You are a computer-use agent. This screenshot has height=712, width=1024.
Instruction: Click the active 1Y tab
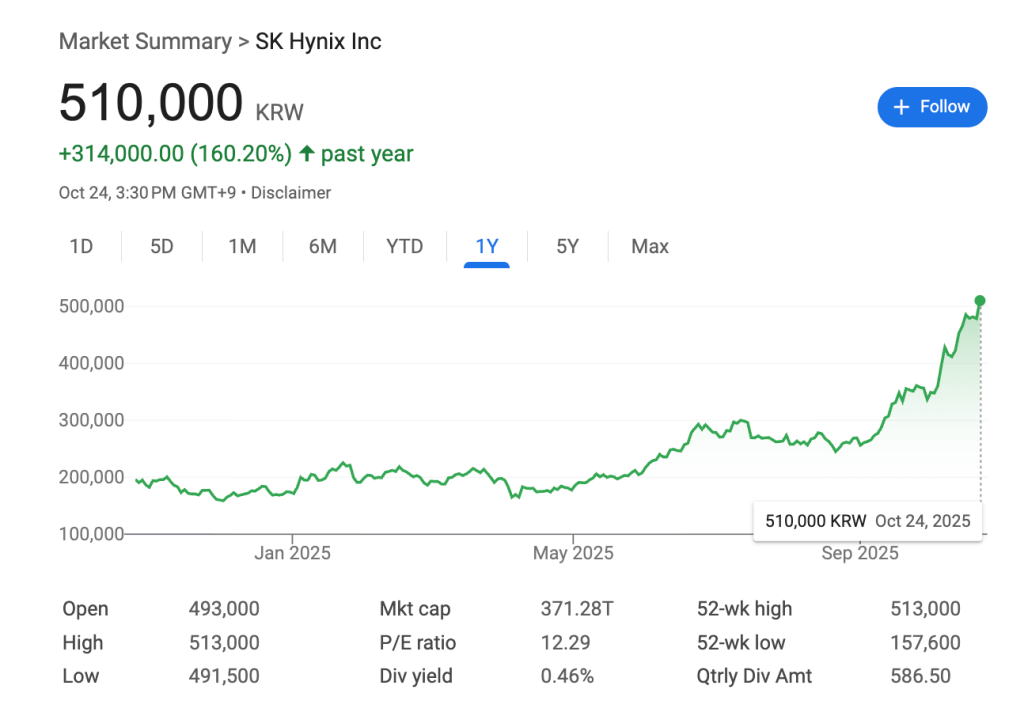click(x=487, y=246)
